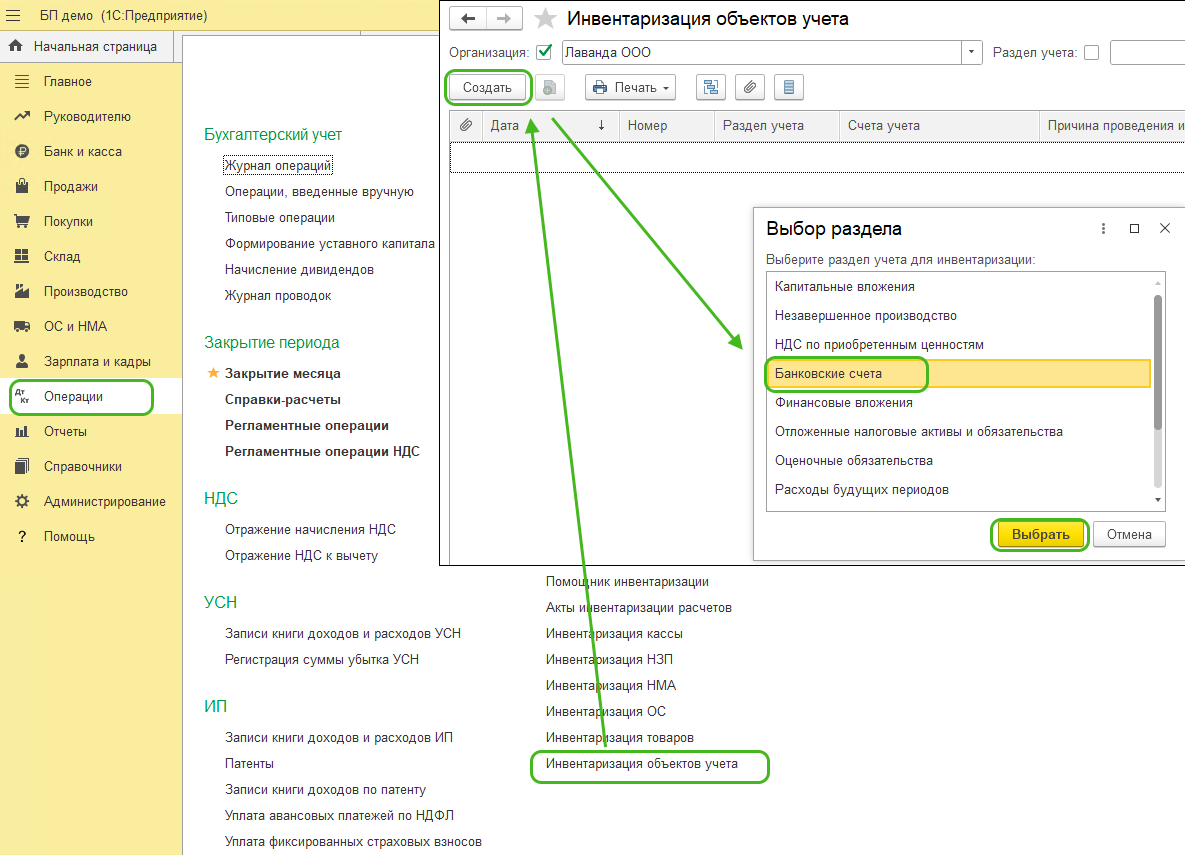This screenshot has height=855, width=1185.
Task: Open the Отчеты section
Action: click(65, 431)
